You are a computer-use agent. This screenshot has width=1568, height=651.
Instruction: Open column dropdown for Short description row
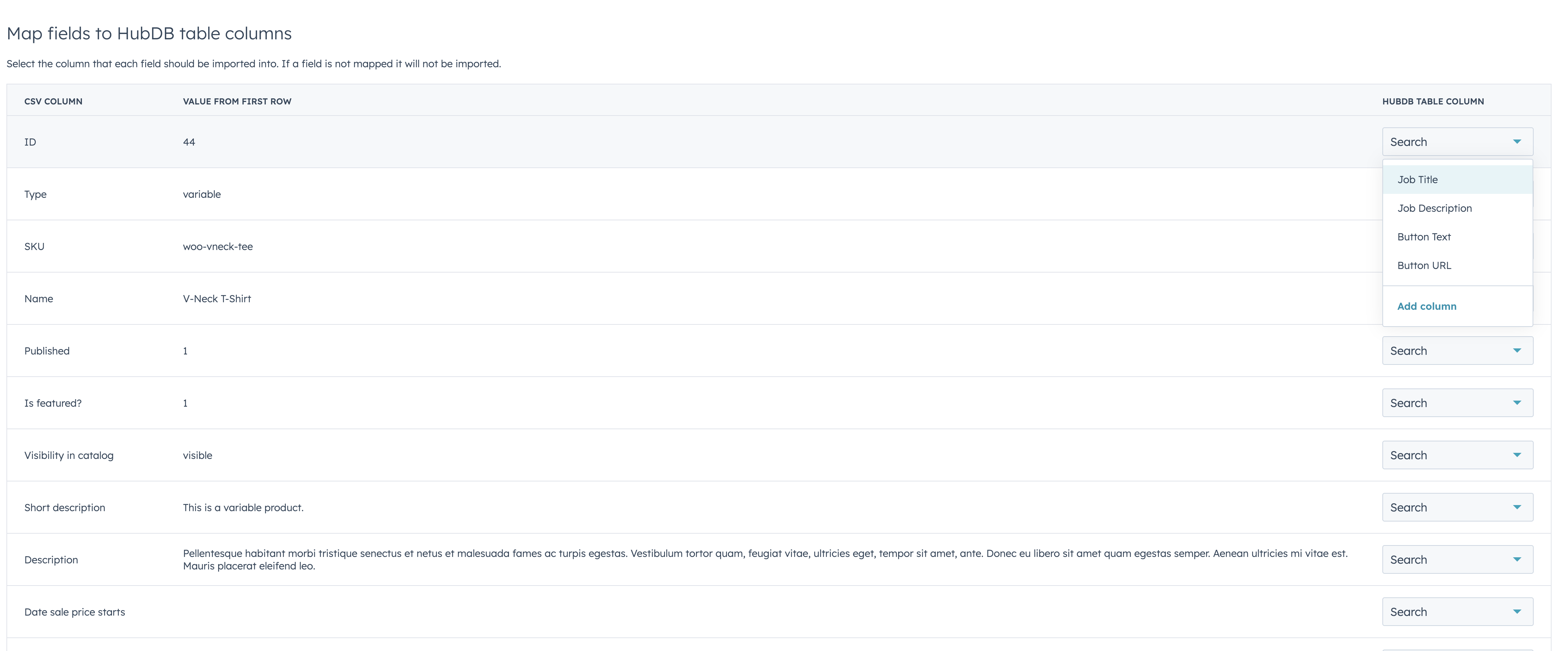pos(1457,507)
